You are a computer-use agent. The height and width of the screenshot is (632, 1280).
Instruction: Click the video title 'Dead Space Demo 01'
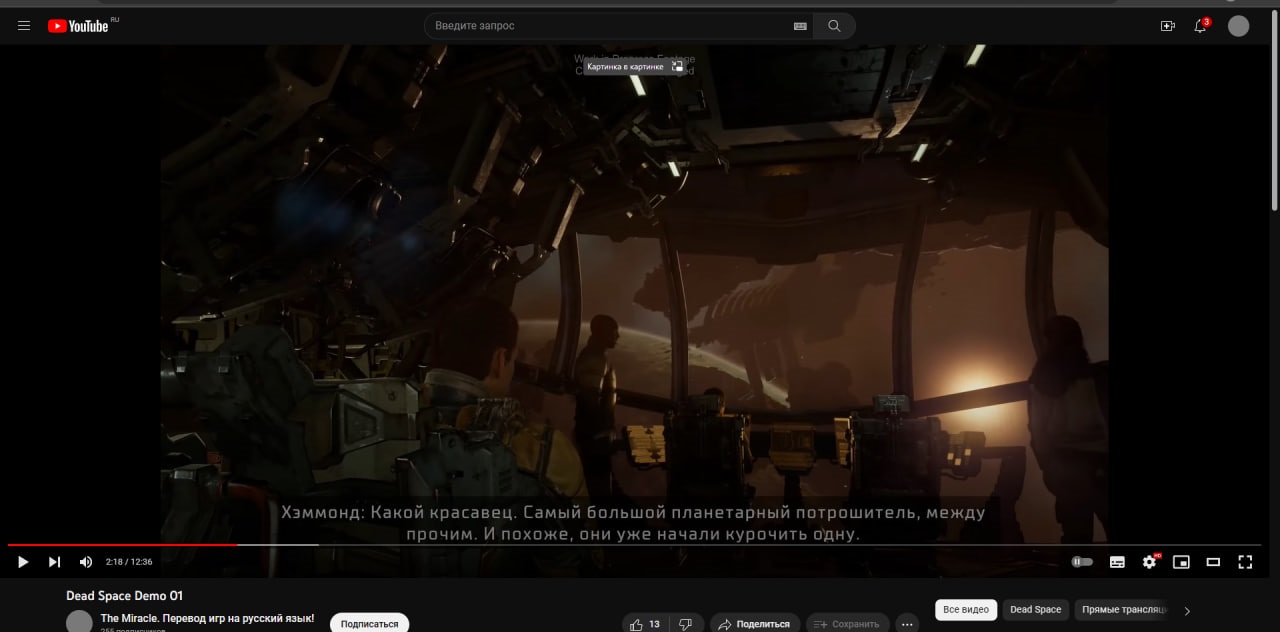(x=125, y=596)
